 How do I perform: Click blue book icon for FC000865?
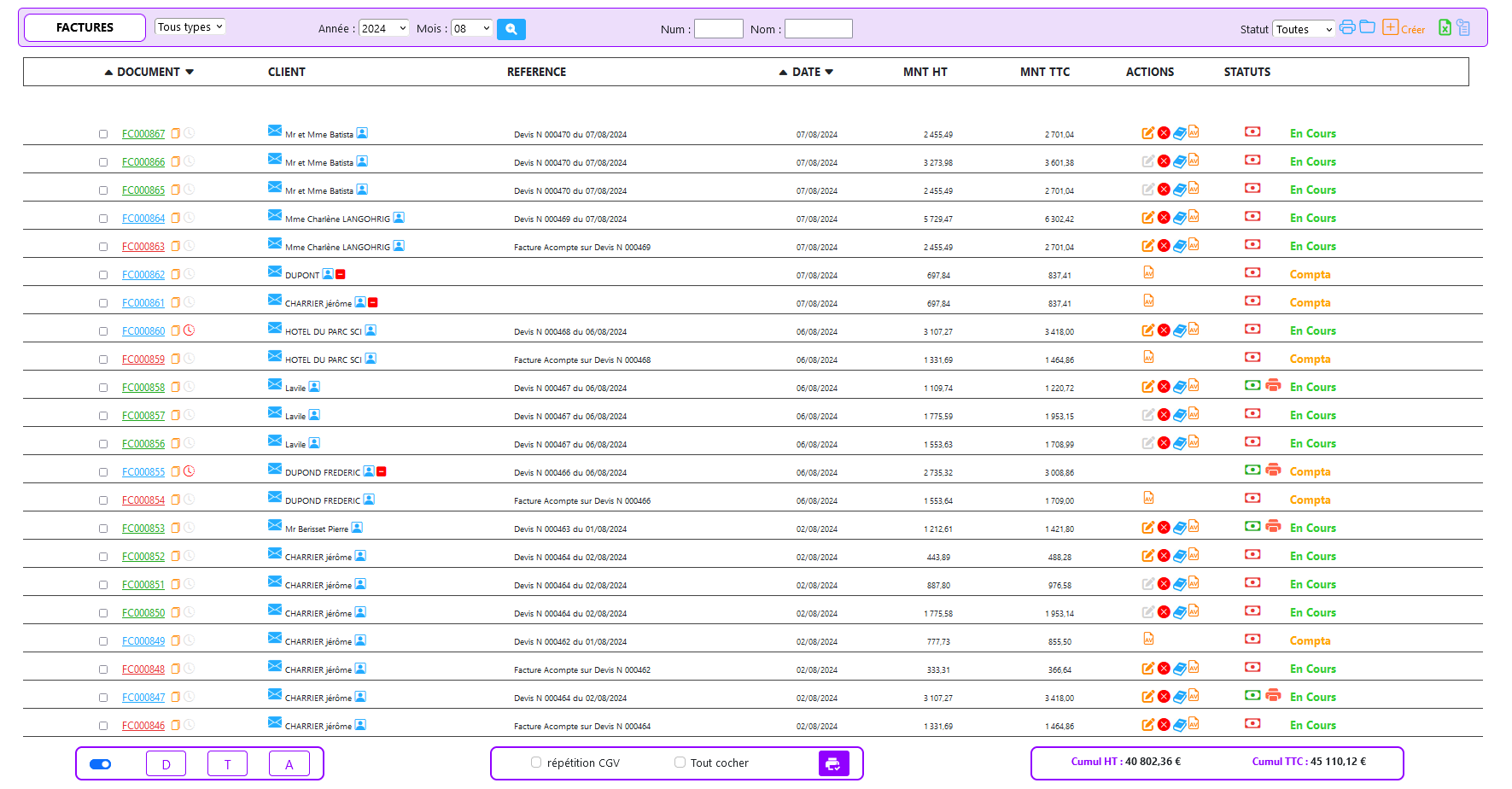[1179, 190]
